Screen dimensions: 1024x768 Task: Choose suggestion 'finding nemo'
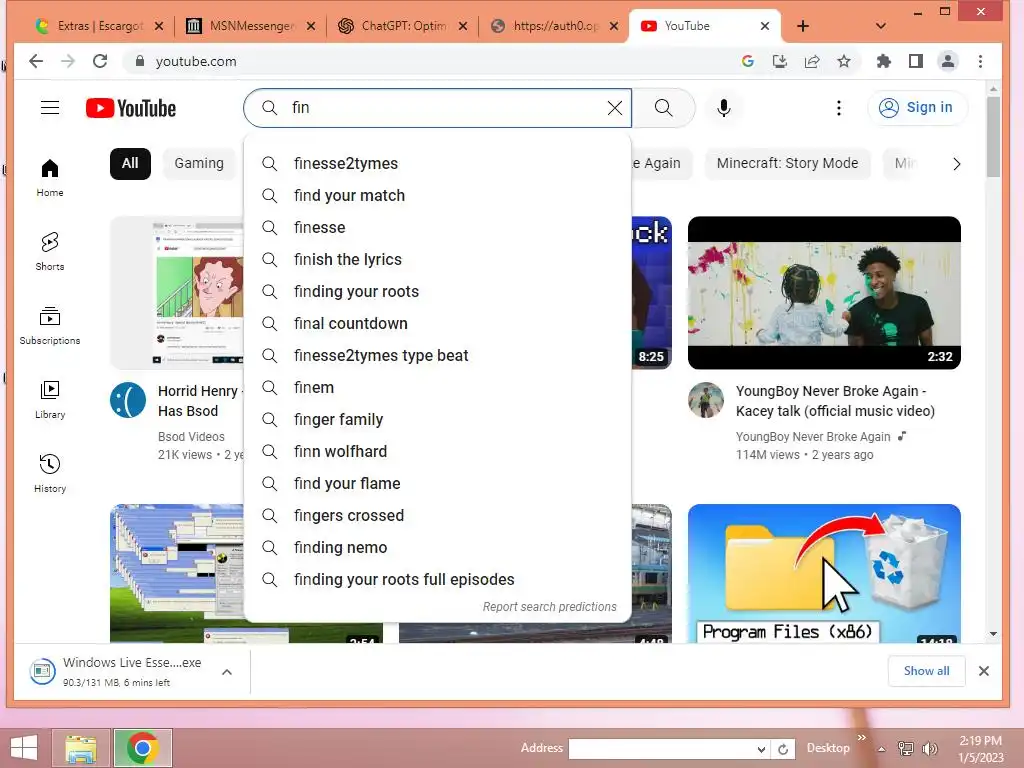click(438, 547)
